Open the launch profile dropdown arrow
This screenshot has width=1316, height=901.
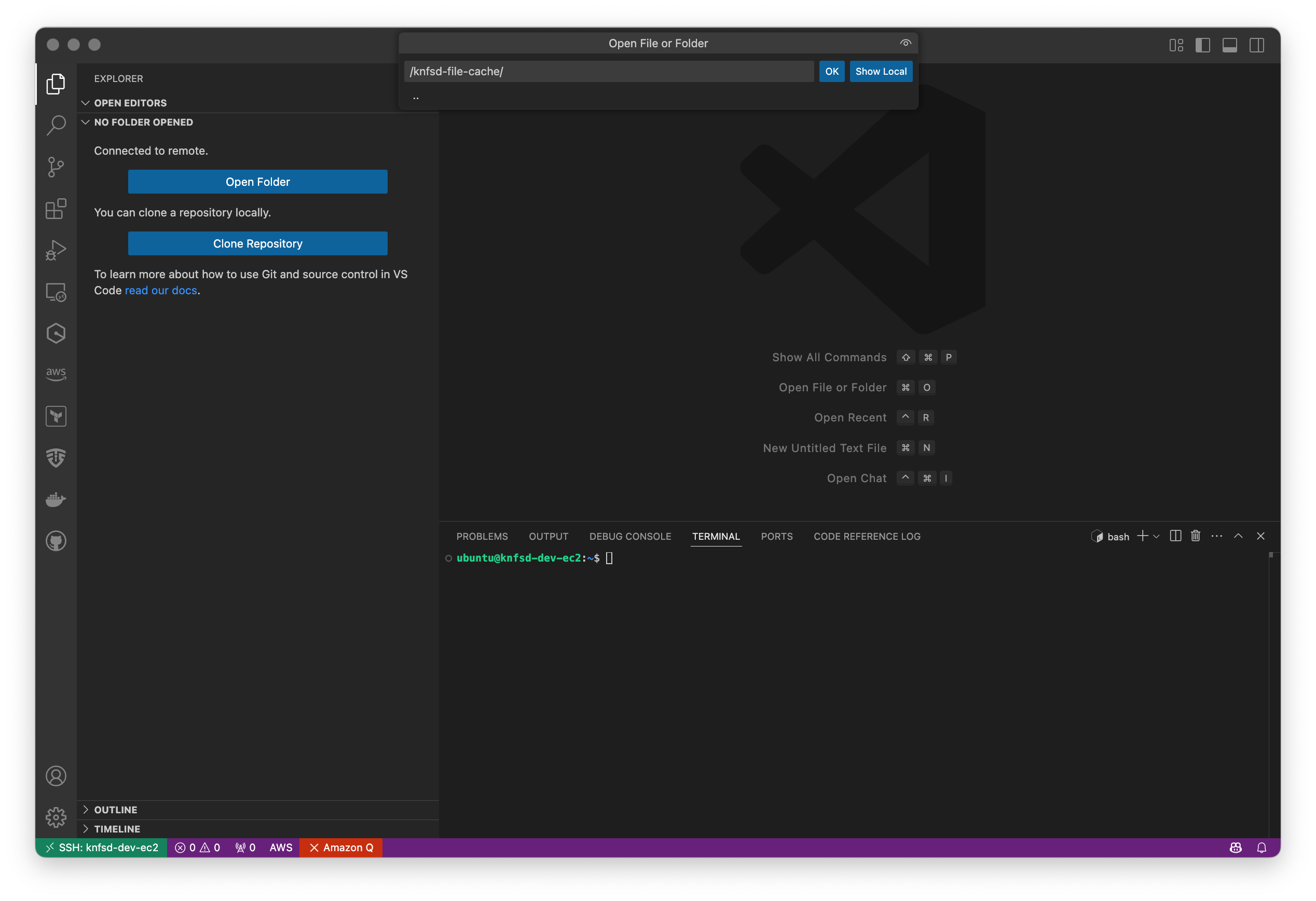click(x=1156, y=536)
